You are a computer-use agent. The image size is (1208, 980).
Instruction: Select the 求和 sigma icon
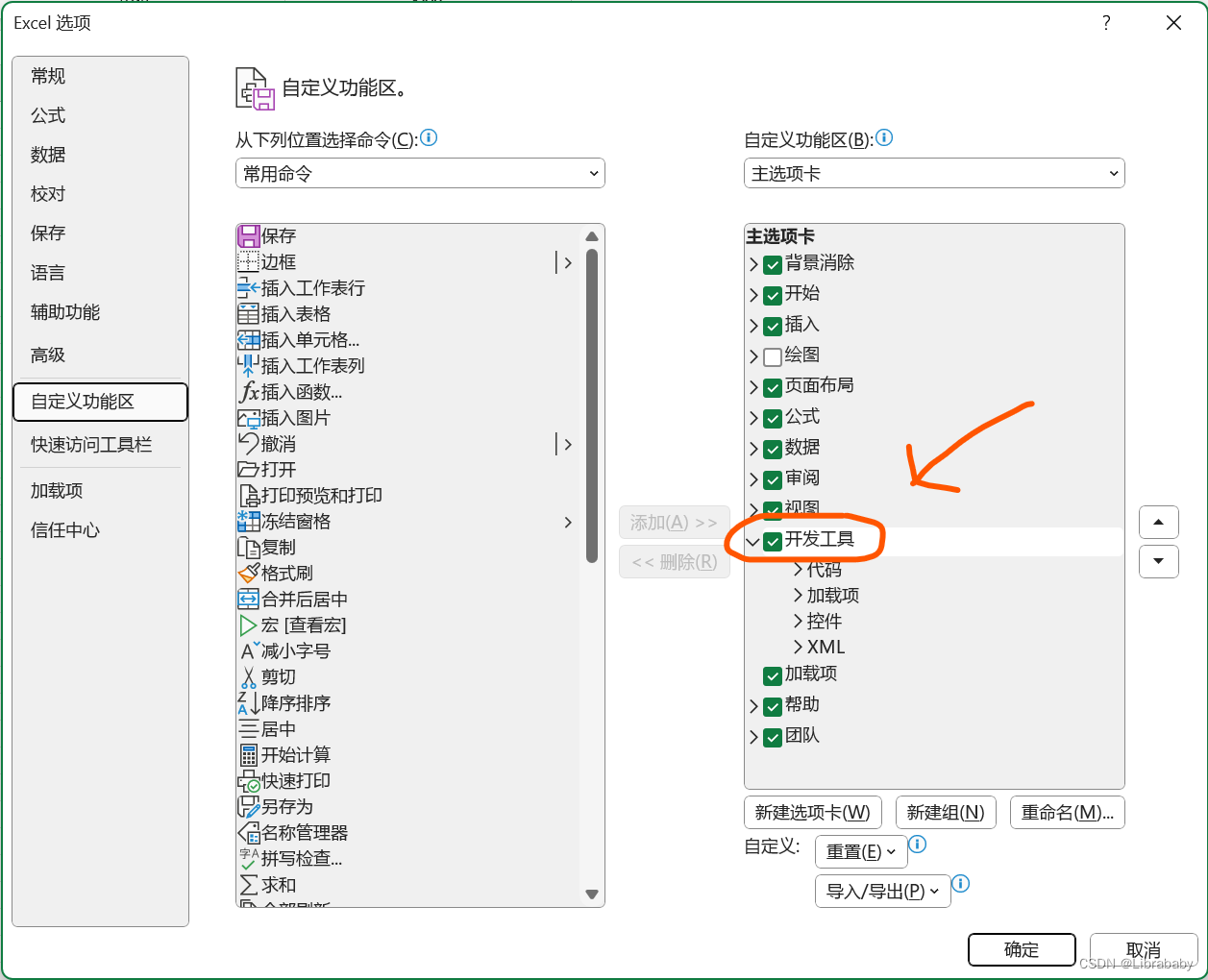[x=248, y=884]
